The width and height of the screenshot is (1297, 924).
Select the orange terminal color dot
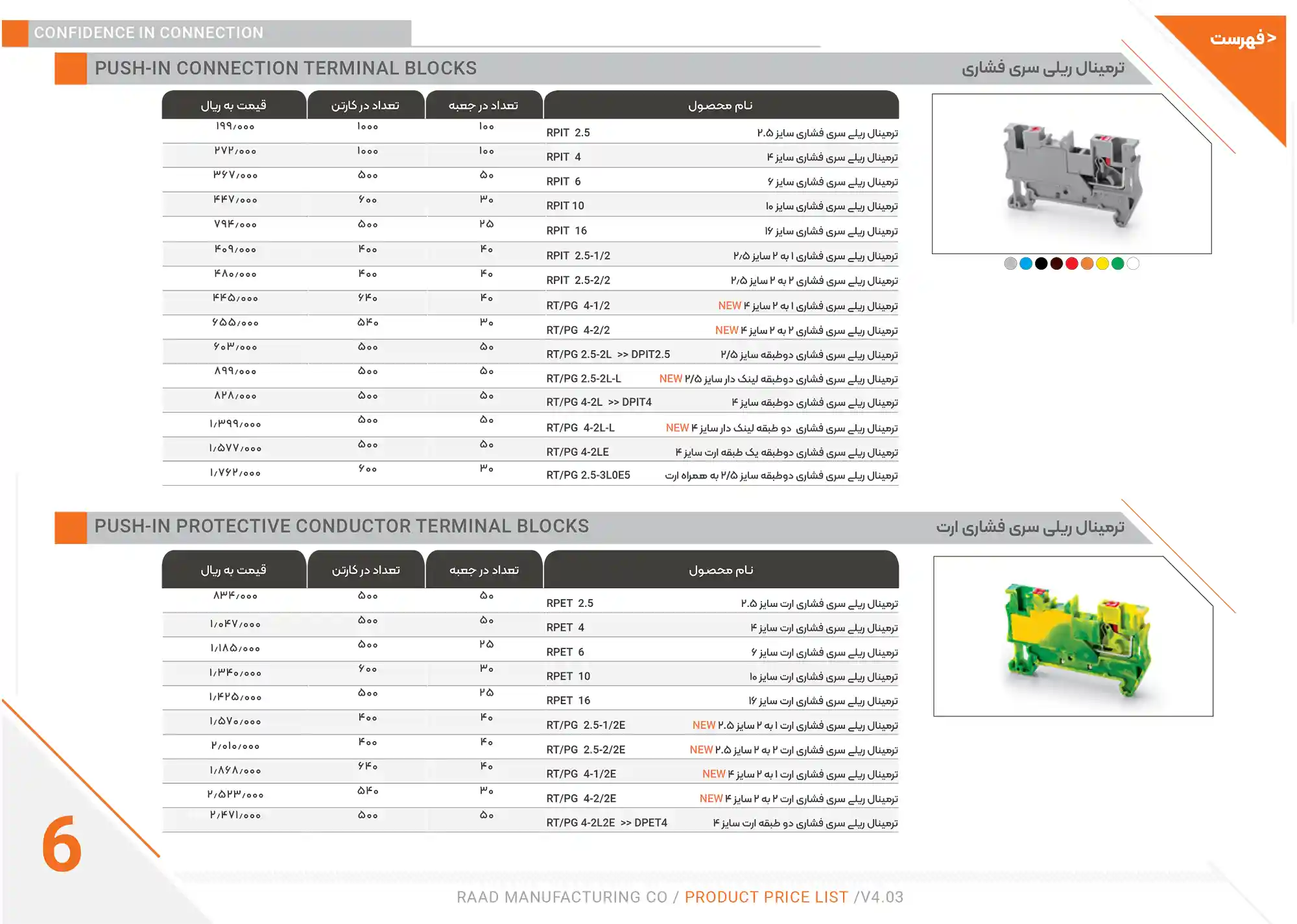coord(1088,263)
